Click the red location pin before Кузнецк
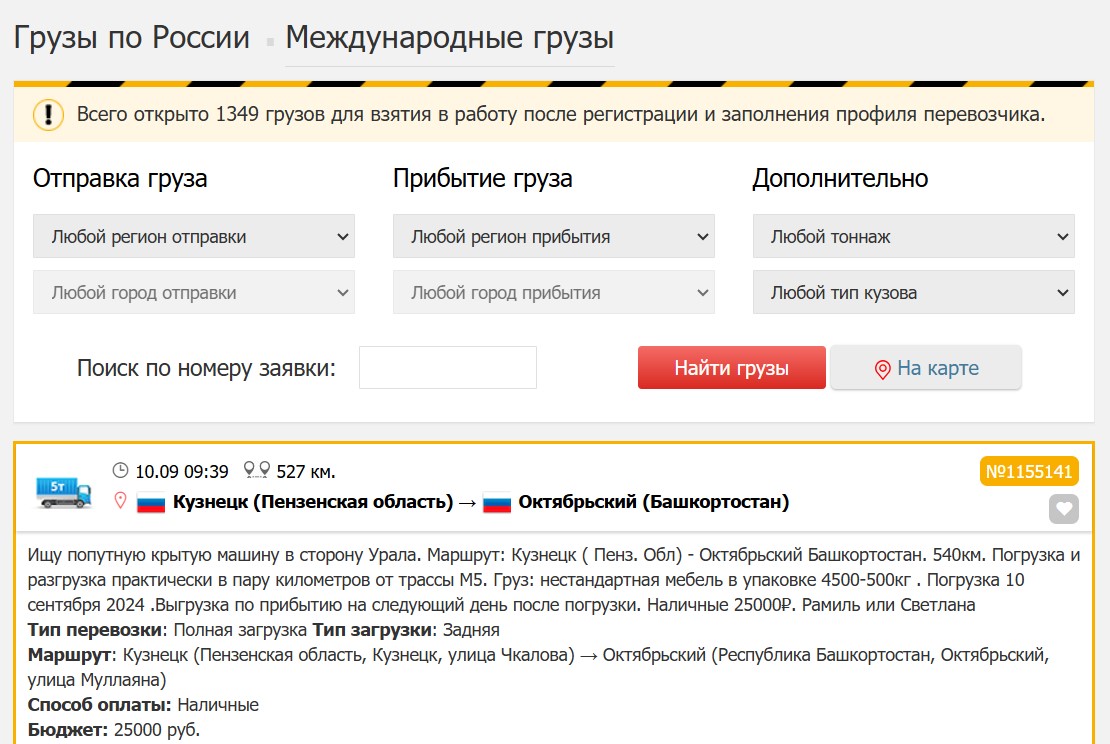The image size is (1110, 744). (120, 500)
